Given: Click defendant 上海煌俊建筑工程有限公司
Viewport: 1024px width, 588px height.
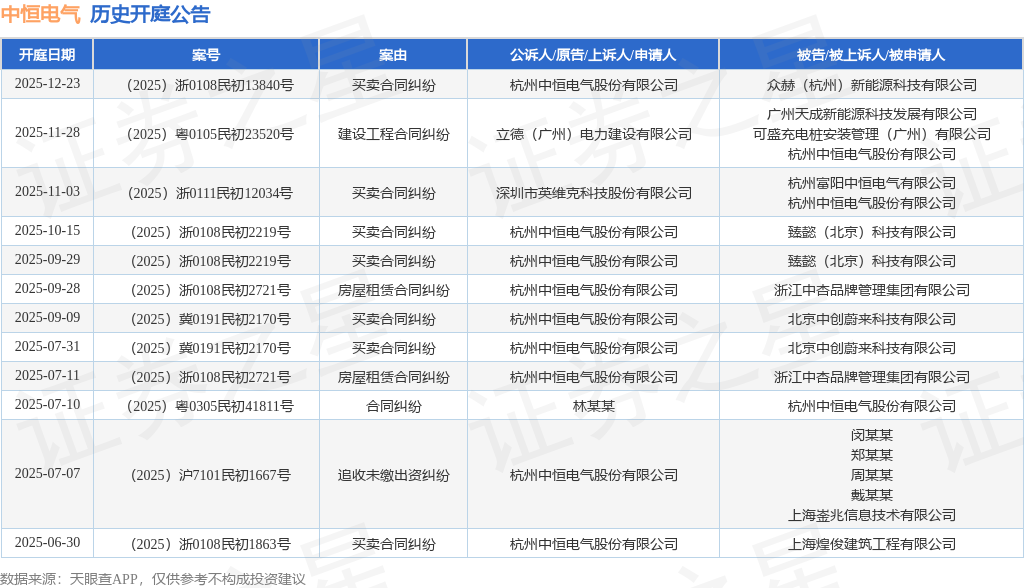Looking at the screenshot, I should point(871,544).
